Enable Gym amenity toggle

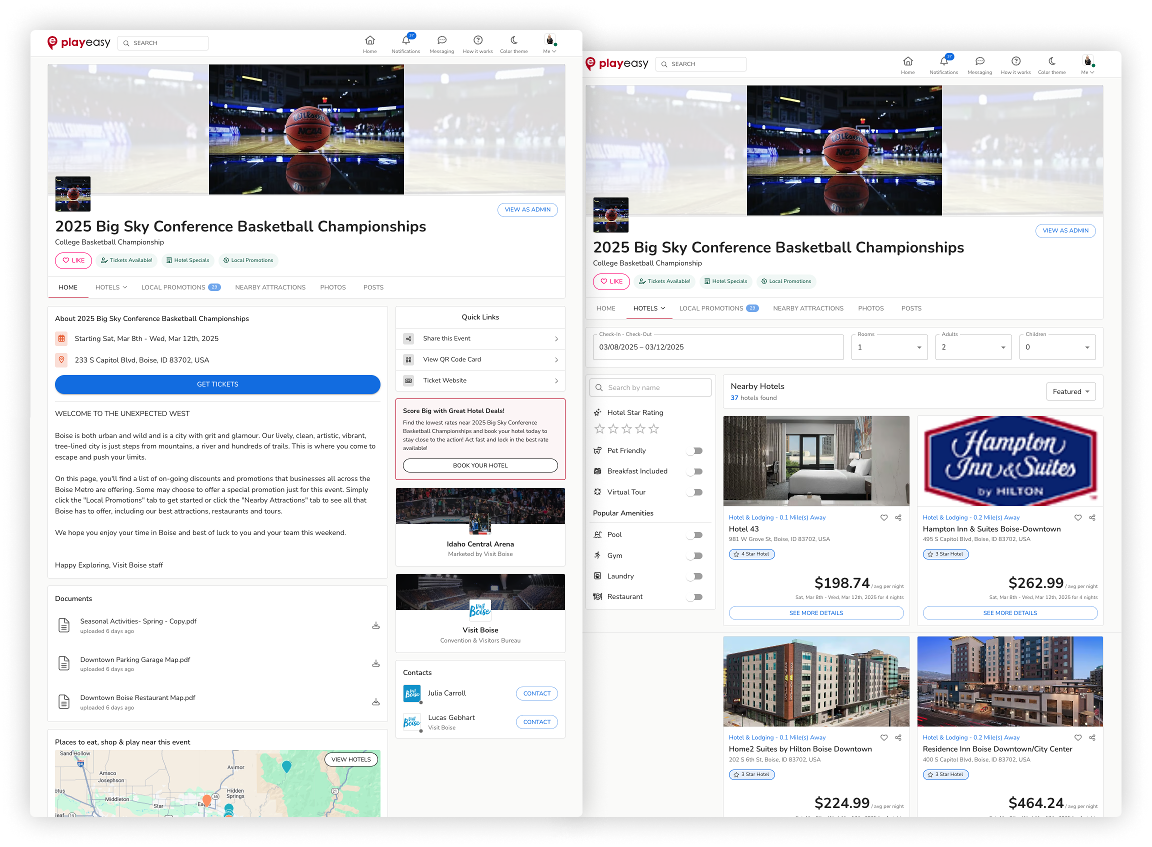(696, 555)
